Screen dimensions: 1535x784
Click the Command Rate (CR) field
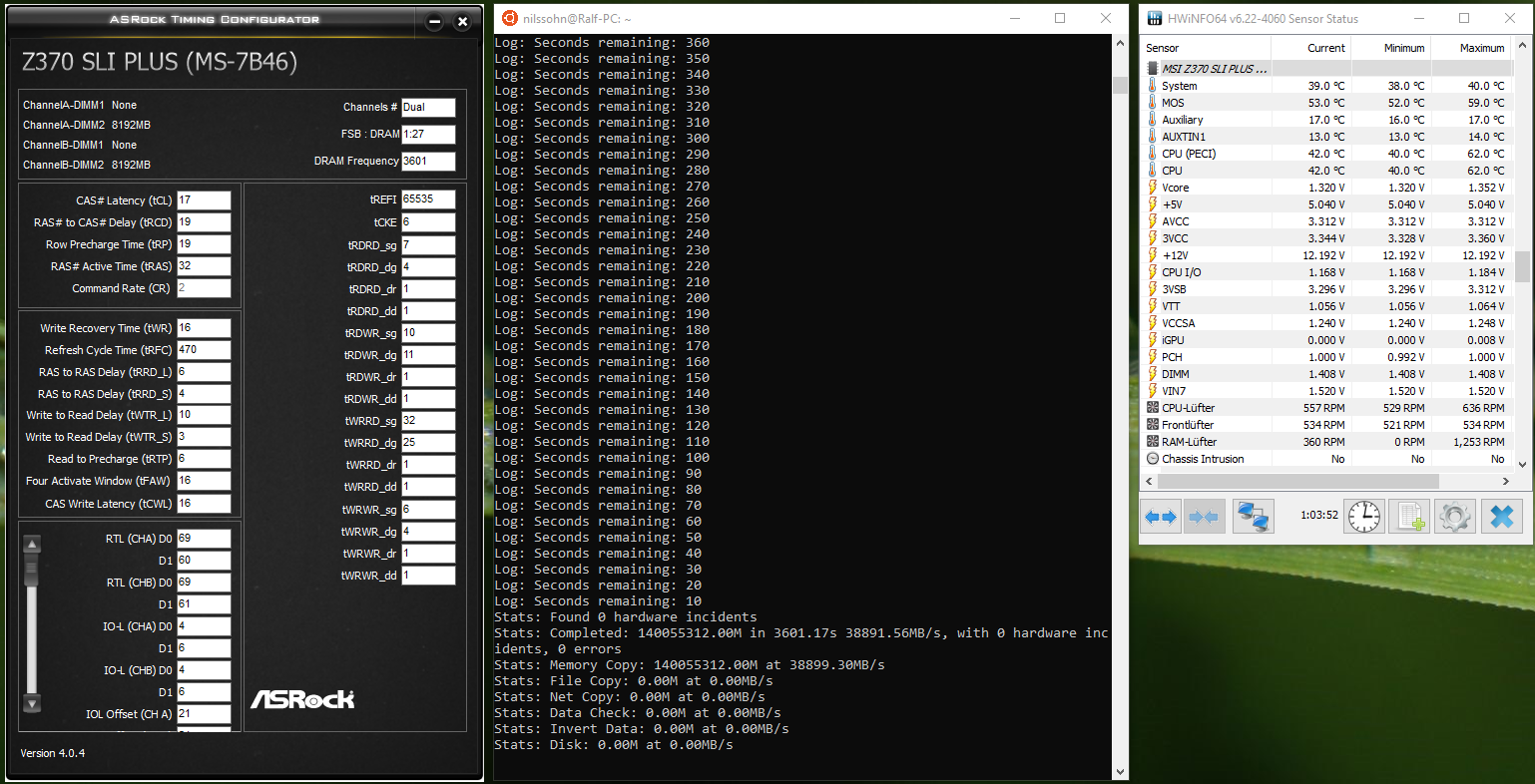[x=204, y=288]
